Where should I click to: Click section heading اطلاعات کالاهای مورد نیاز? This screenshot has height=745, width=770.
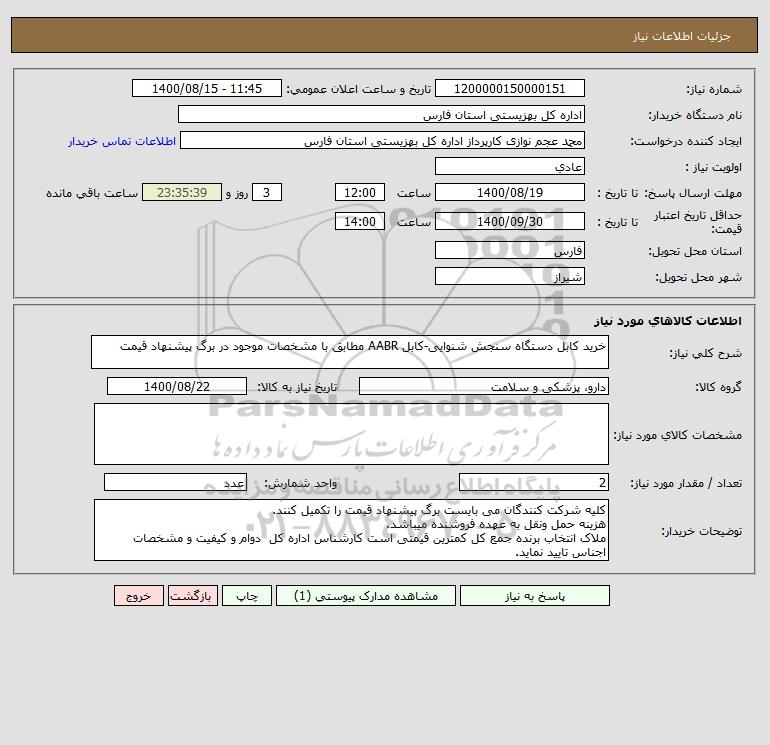(668, 321)
